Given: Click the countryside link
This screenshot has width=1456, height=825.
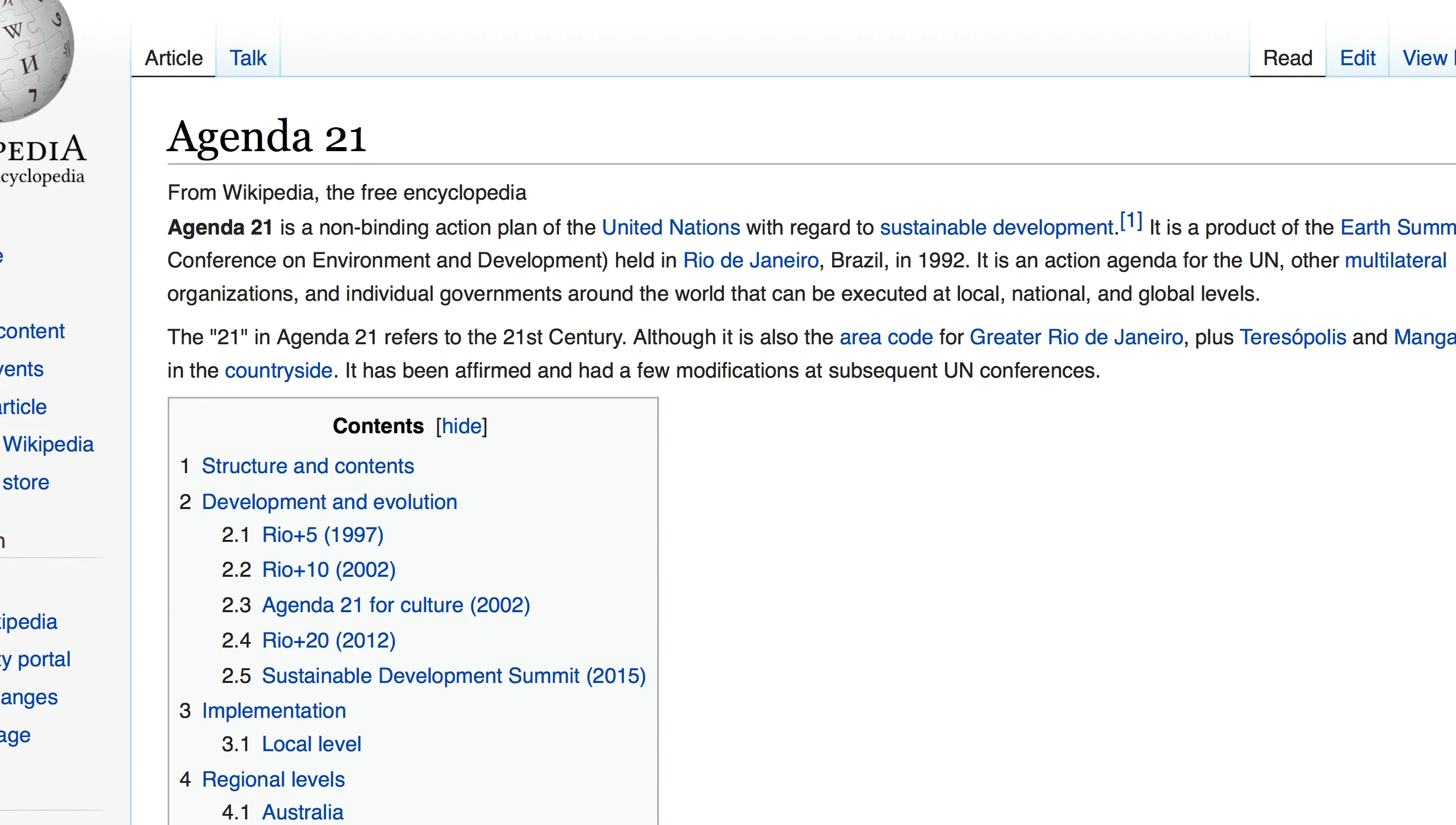Looking at the screenshot, I should point(278,371).
